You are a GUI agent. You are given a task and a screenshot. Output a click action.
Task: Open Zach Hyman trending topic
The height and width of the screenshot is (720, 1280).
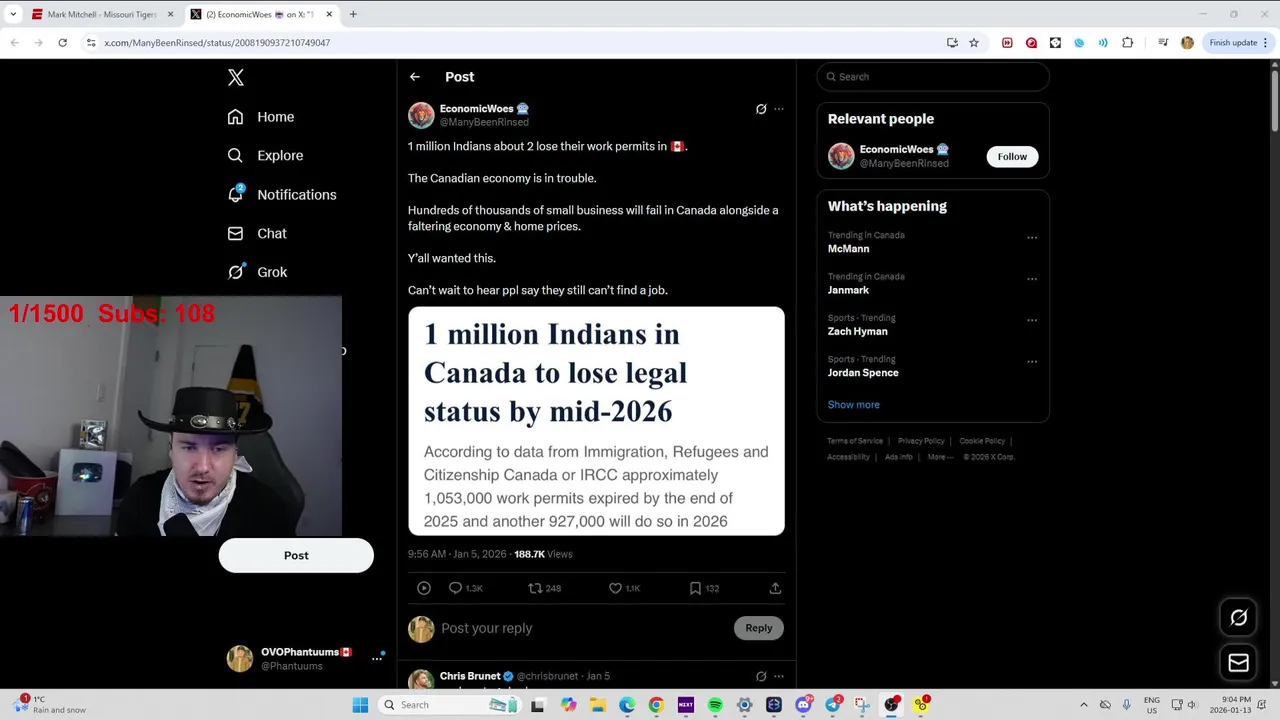[x=857, y=331]
